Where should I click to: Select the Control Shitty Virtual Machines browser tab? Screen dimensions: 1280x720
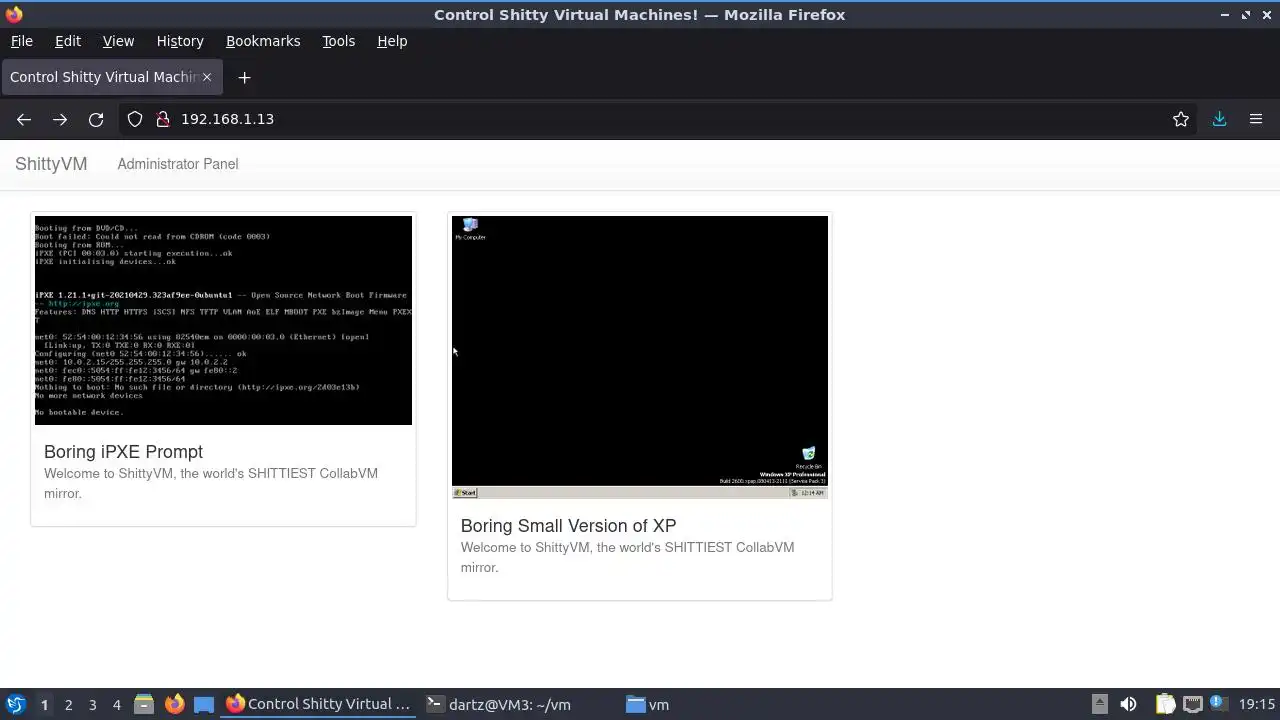coord(110,77)
